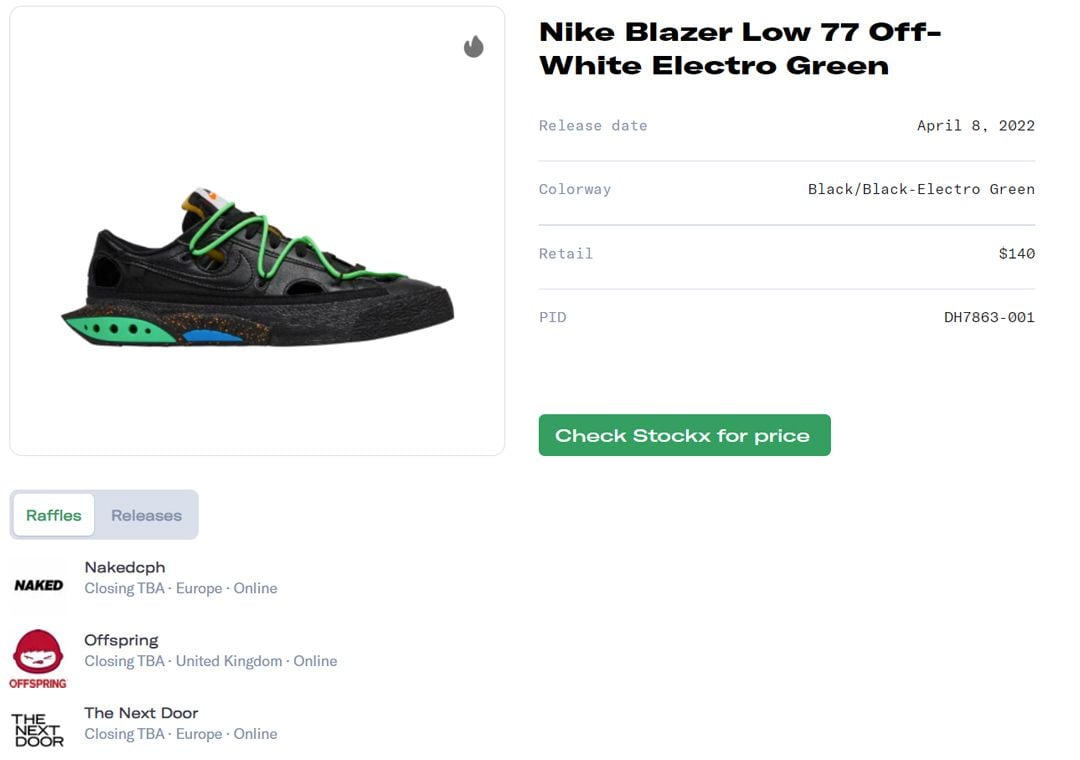Click the Naked store logo
This screenshot has width=1080, height=760.
(x=38, y=585)
